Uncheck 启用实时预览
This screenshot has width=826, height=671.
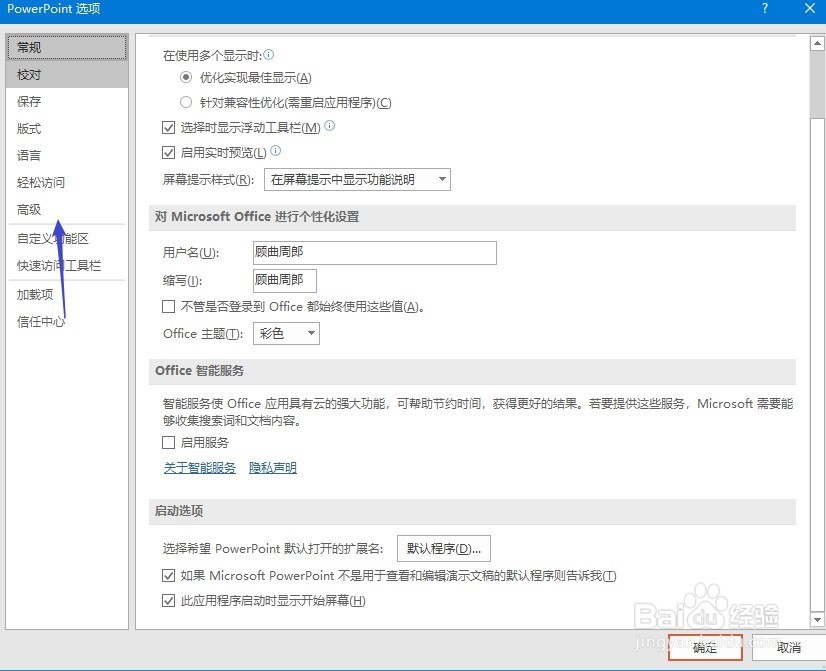[169, 152]
